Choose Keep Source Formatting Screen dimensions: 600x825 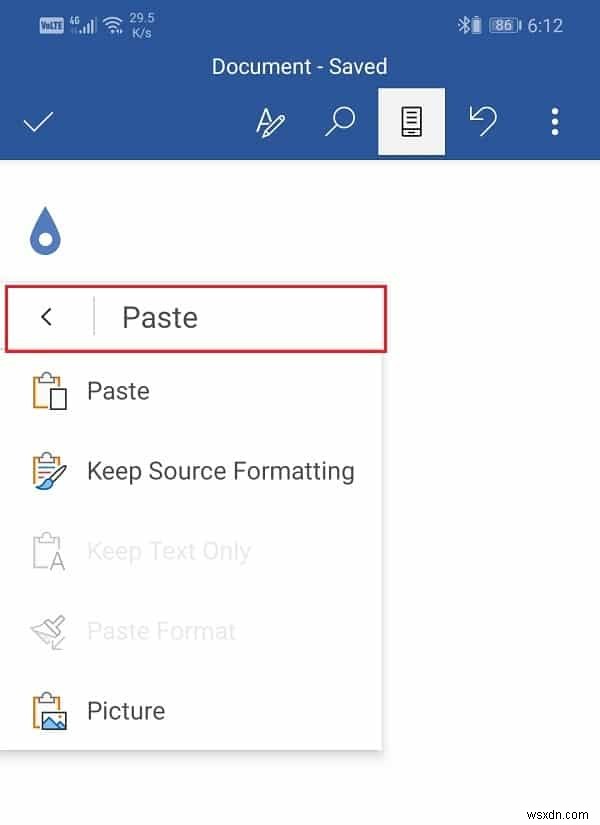(x=220, y=471)
